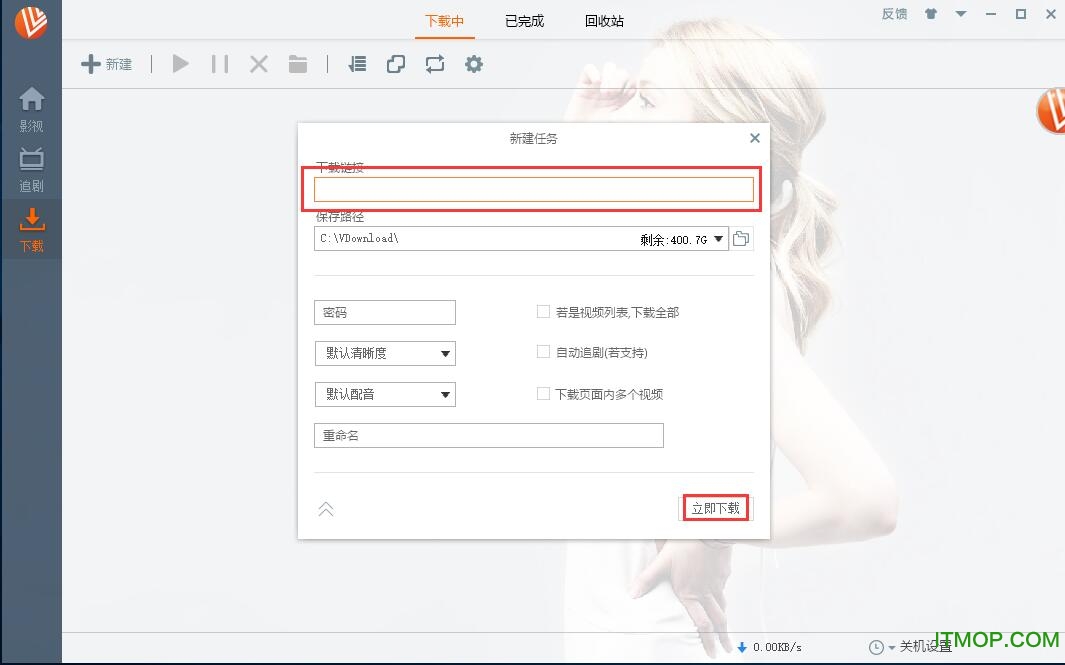1065x665 pixels.
Task: Click the floating orange logo at right edge
Action: tap(1051, 111)
